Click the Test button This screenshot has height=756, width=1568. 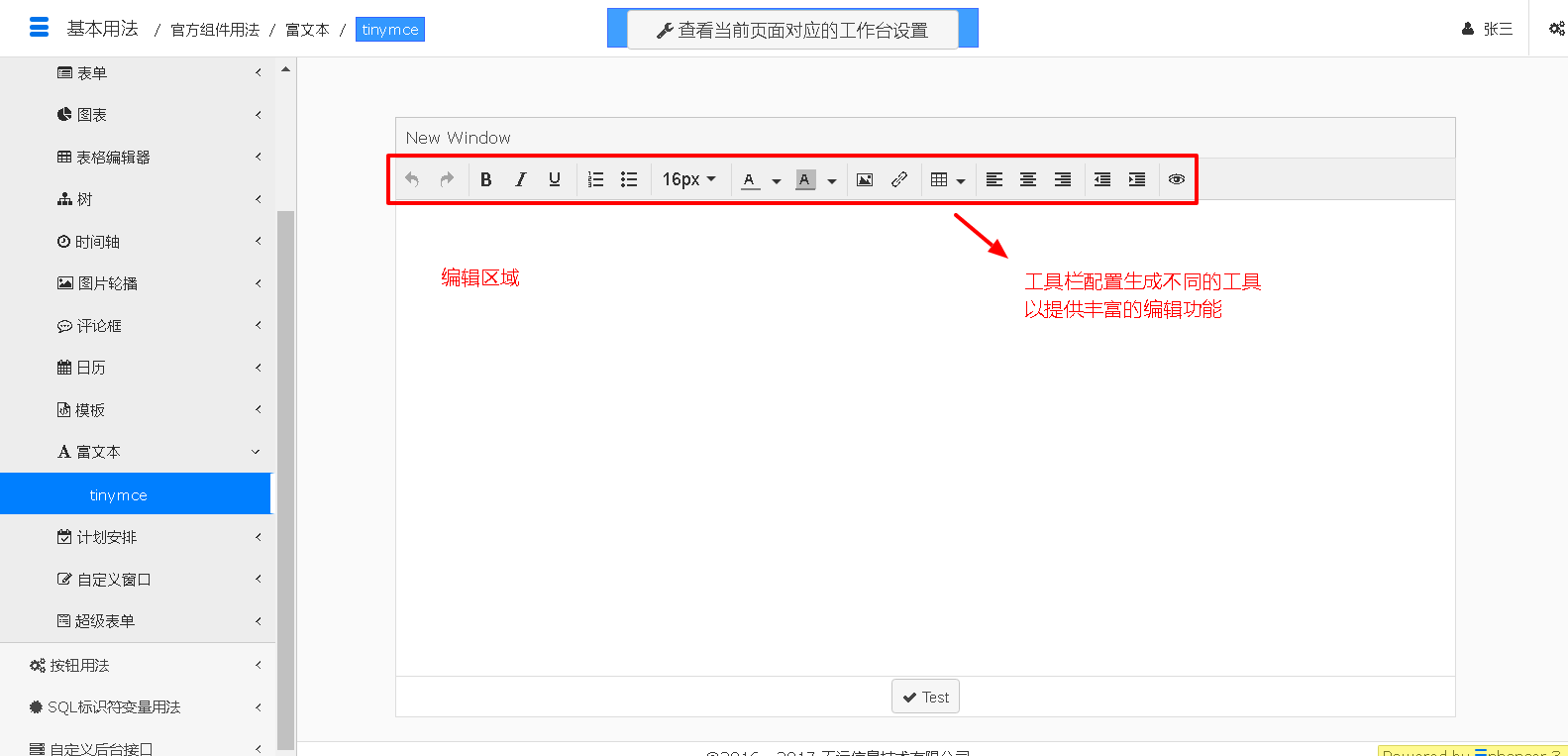pos(925,697)
